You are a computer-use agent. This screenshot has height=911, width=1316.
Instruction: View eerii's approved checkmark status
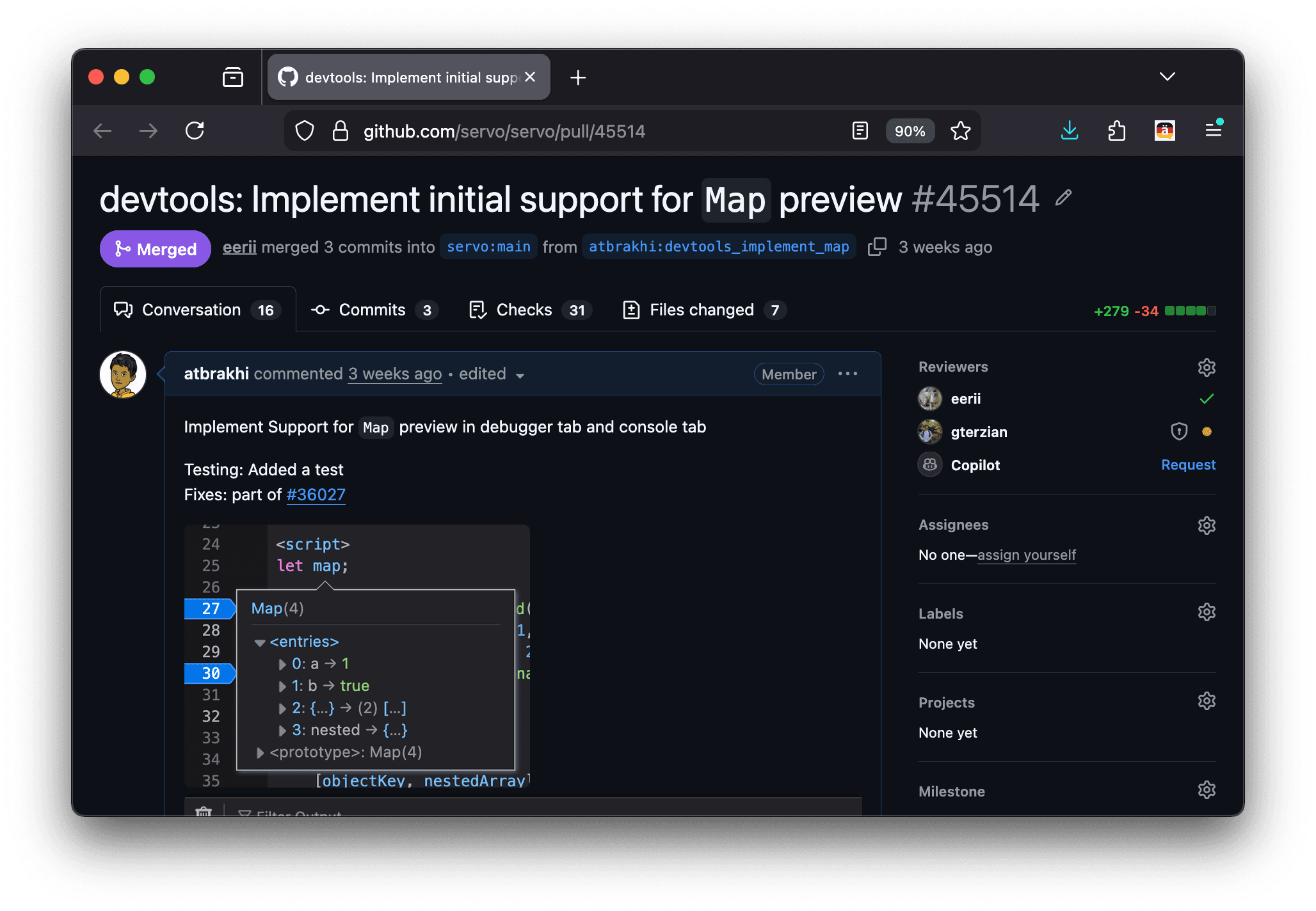pyautogui.click(x=1207, y=399)
